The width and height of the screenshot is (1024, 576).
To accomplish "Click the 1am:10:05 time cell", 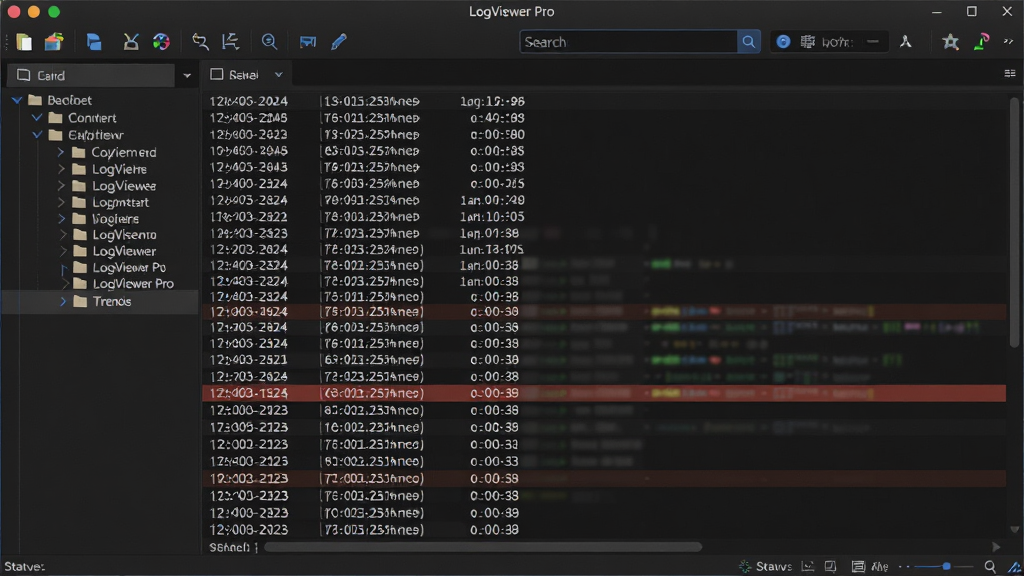I will [x=492, y=217].
